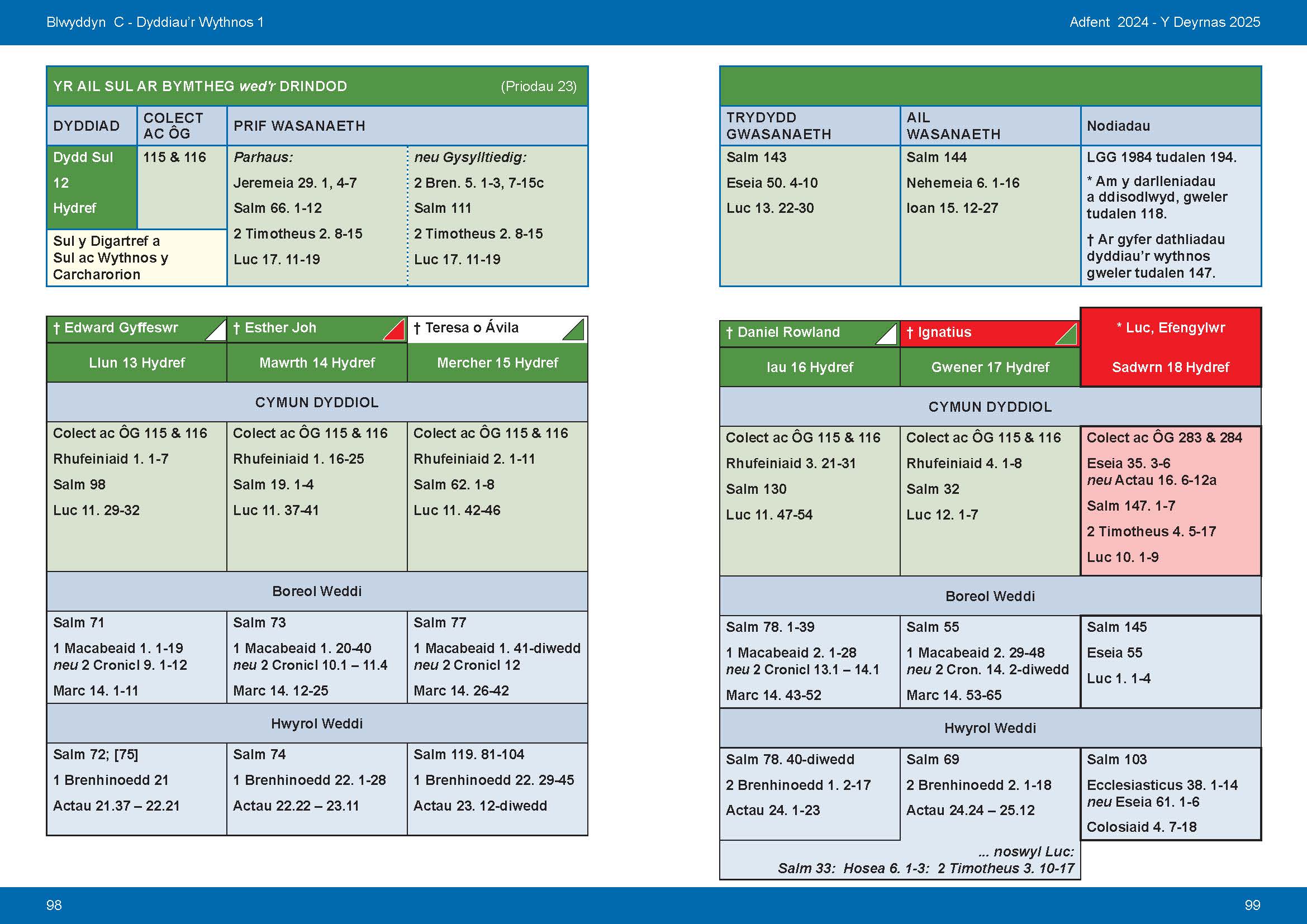Image resolution: width=1307 pixels, height=924 pixels.
Task: Click 'Ecclesiasticus 38. 1-14' reading
Action: click(x=1162, y=786)
